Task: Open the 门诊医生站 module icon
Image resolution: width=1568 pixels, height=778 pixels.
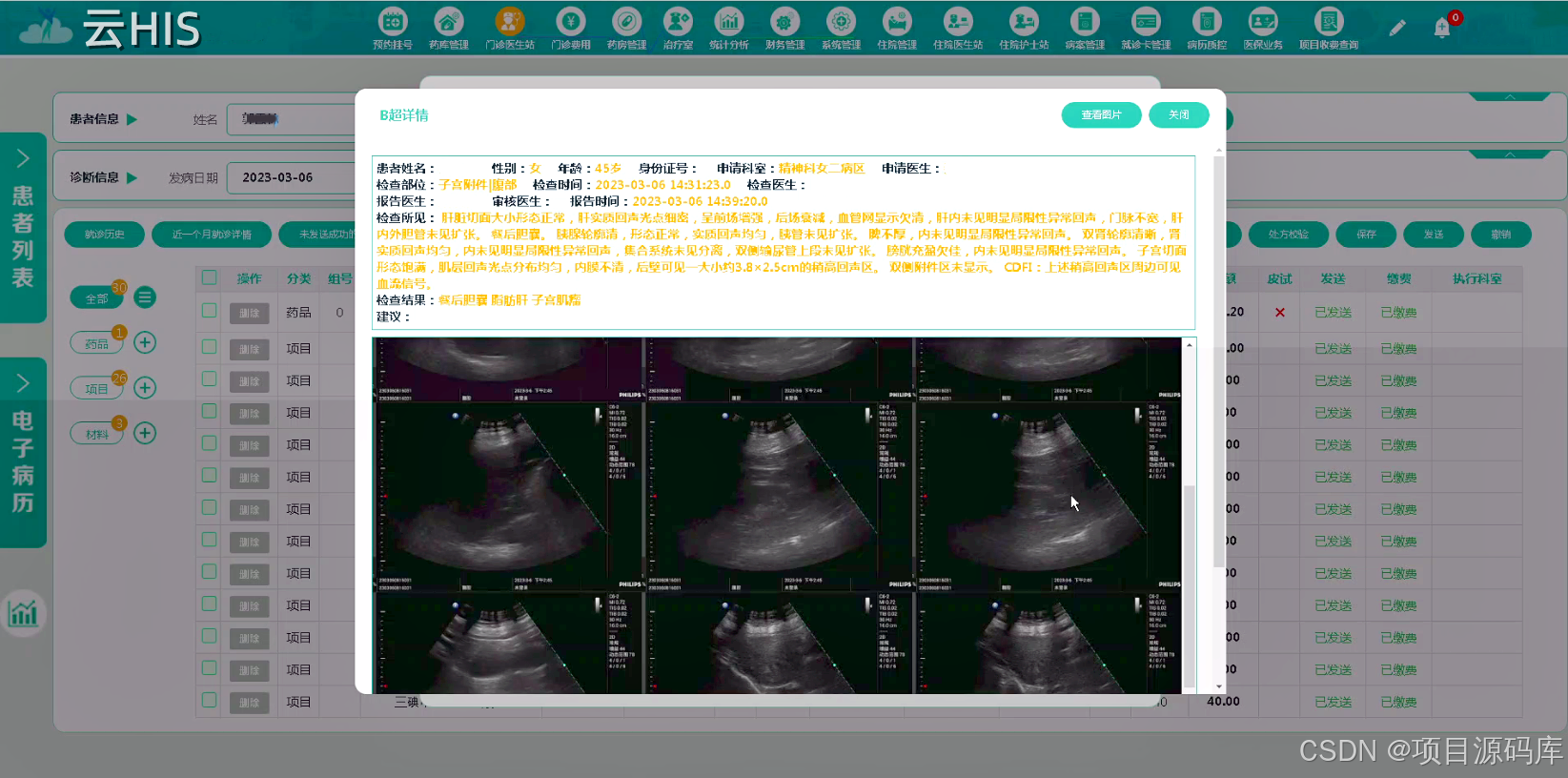Action: 510,21
